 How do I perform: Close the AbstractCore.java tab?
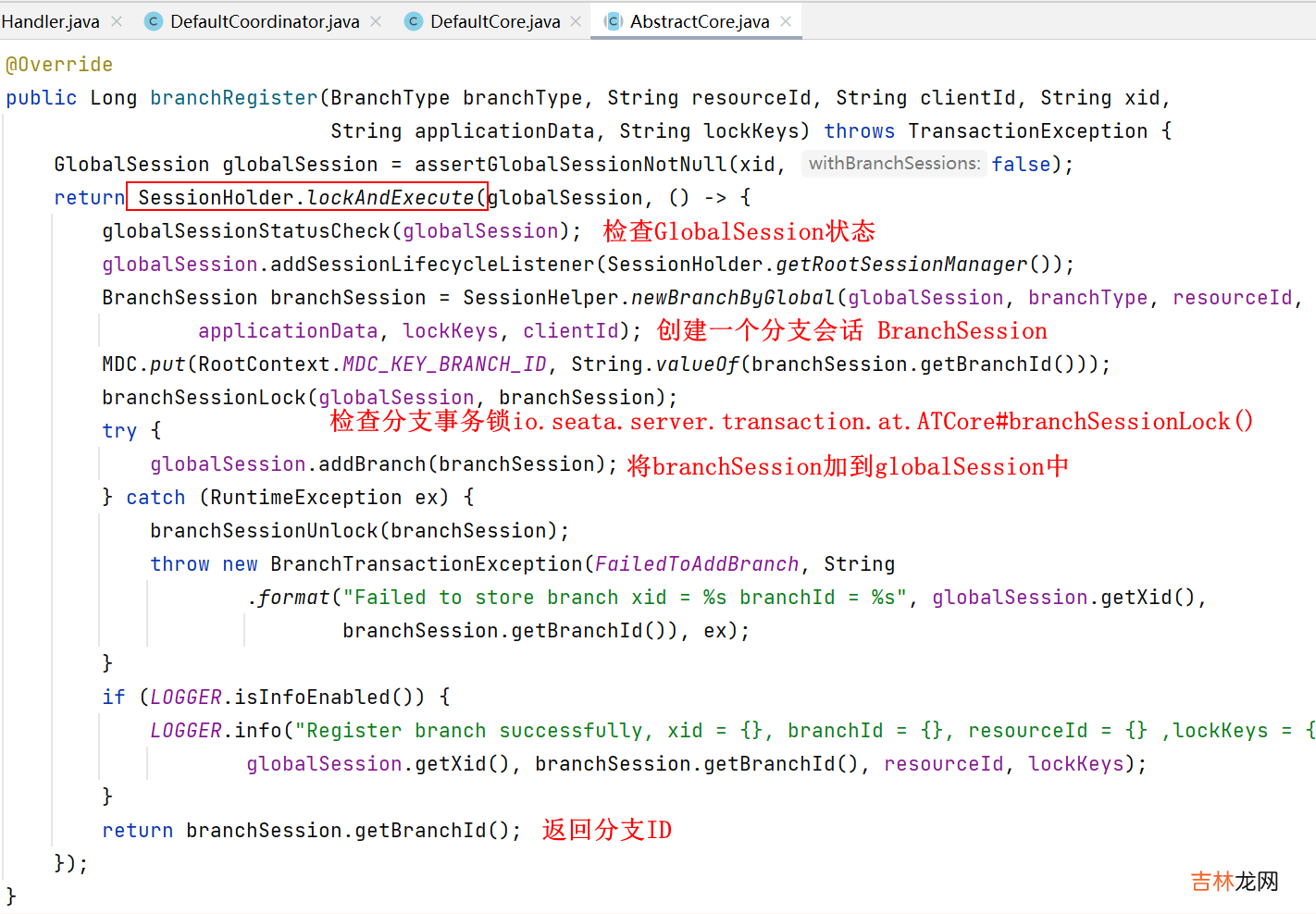[786, 21]
